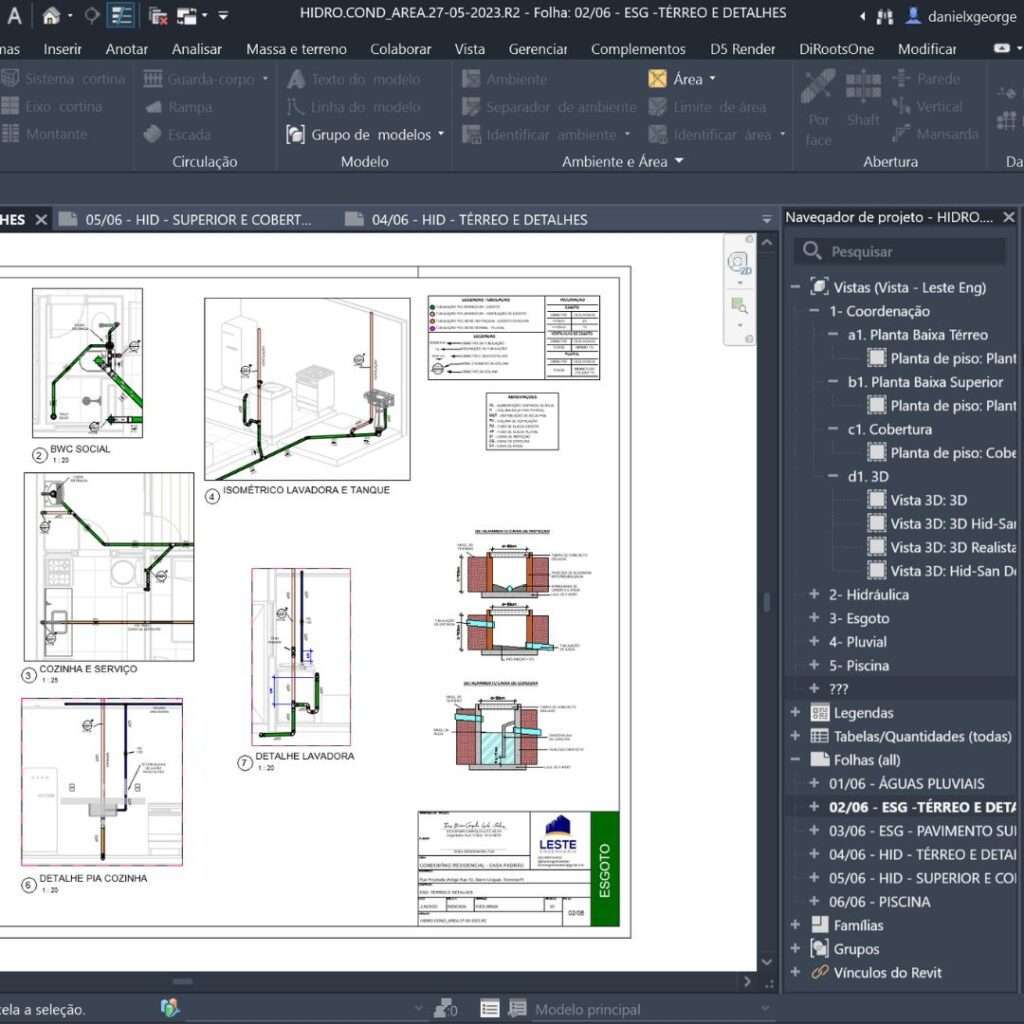The image size is (1024, 1024).
Task: Click the zoom region icon in navigation bar
Action: [739, 306]
